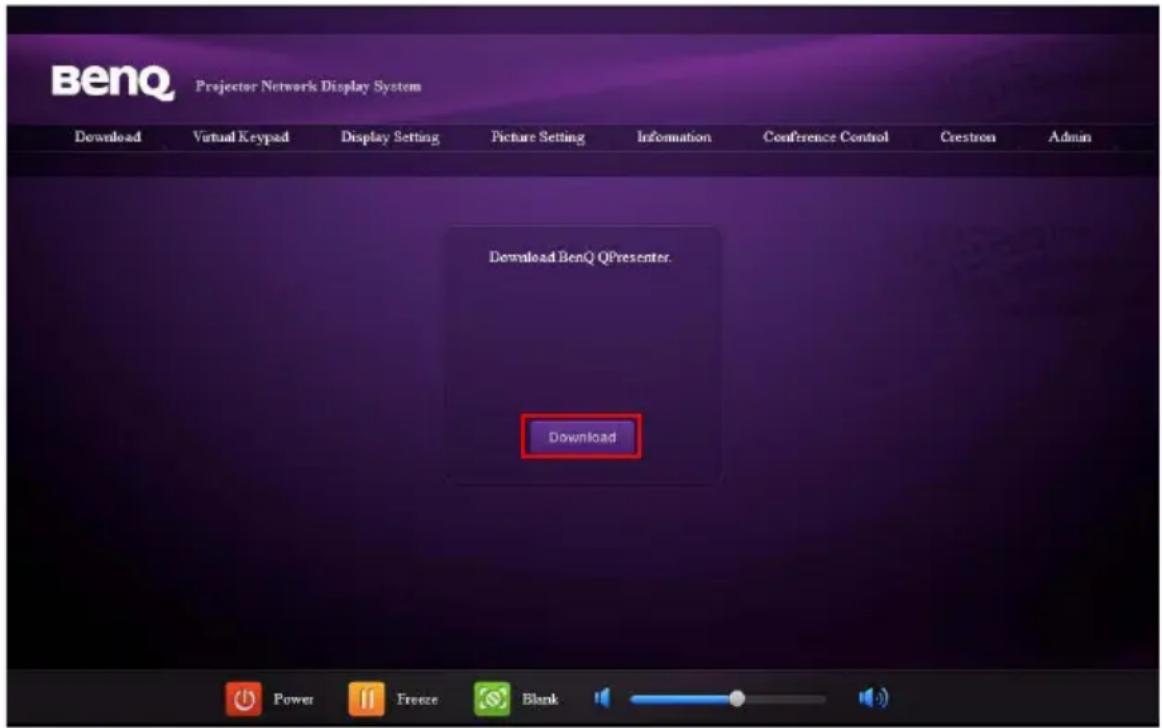Go to Display Setting page

[x=390, y=137]
